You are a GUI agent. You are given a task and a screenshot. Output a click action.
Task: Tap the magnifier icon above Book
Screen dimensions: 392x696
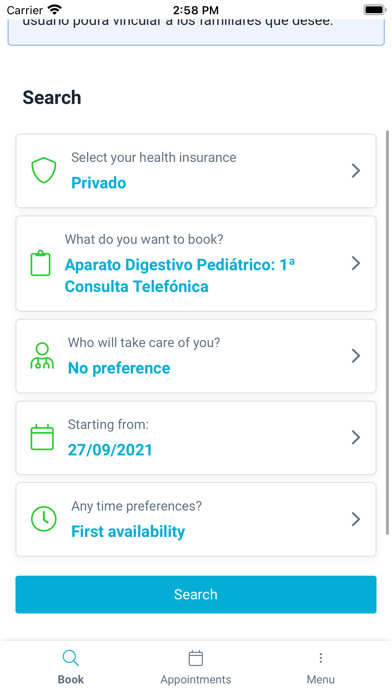[71, 658]
